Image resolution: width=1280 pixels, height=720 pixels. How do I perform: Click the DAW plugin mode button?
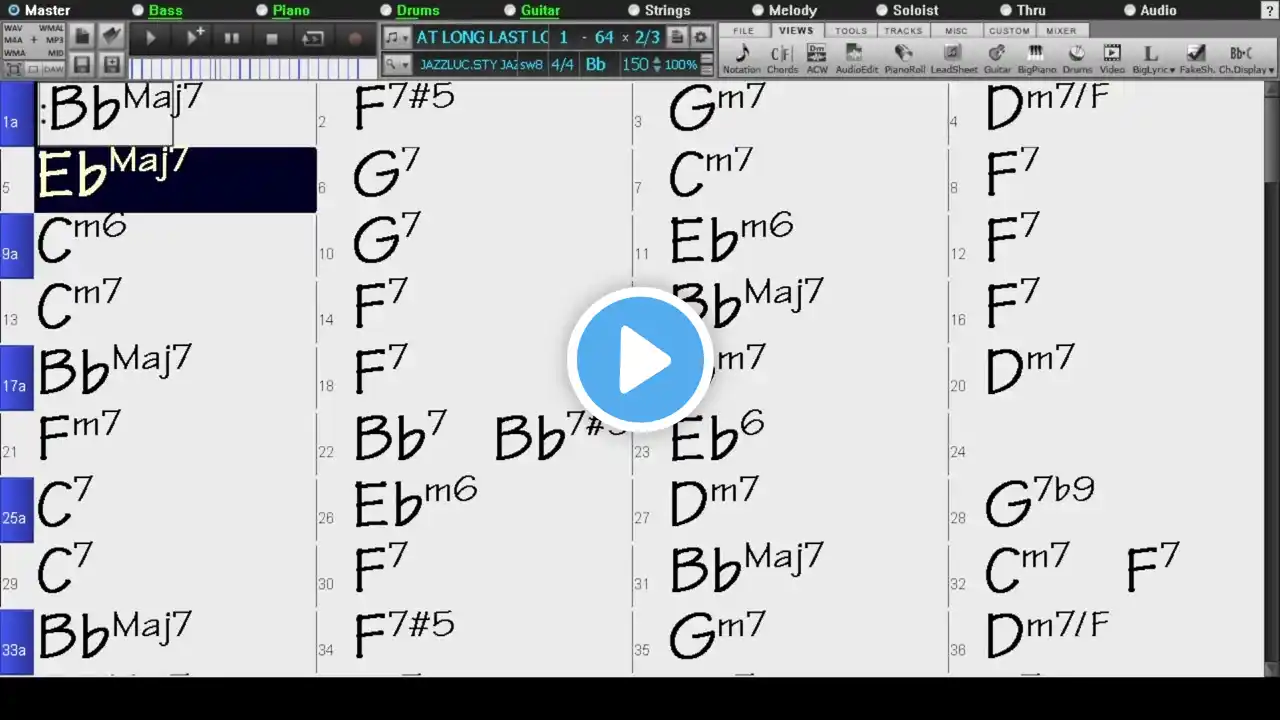tap(54, 69)
